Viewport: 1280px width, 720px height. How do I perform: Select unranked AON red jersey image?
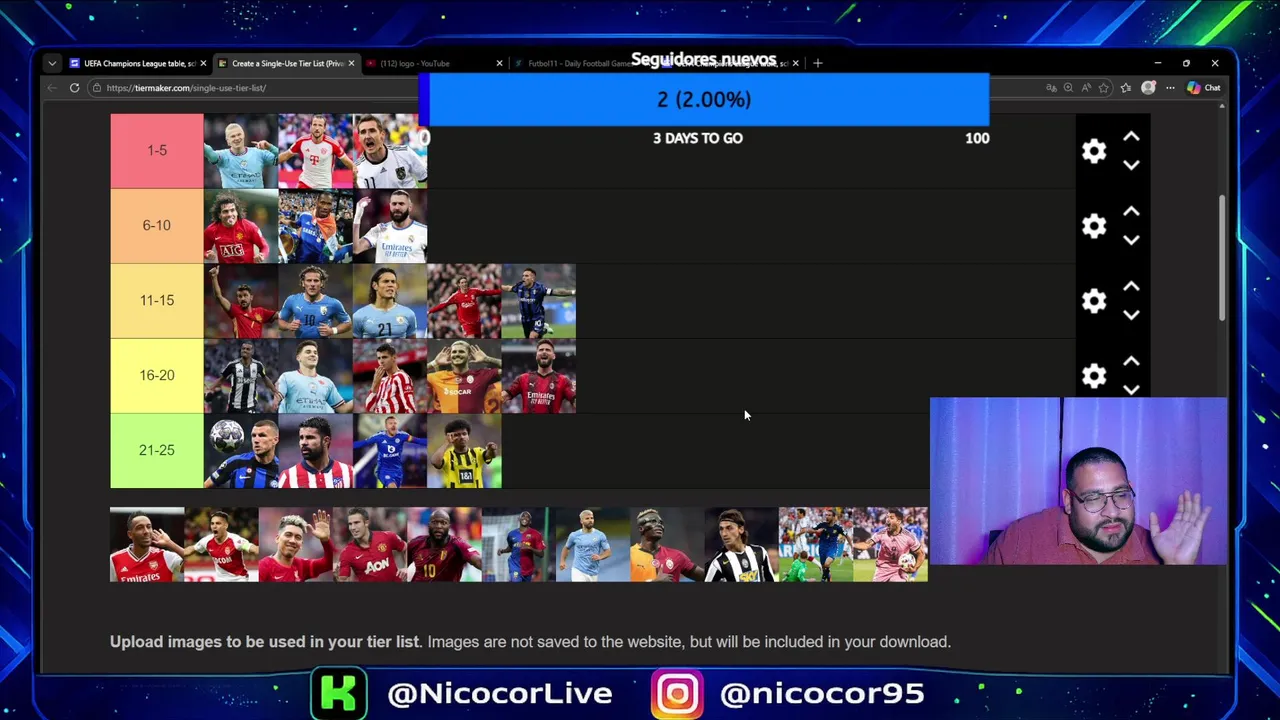tap(370, 545)
